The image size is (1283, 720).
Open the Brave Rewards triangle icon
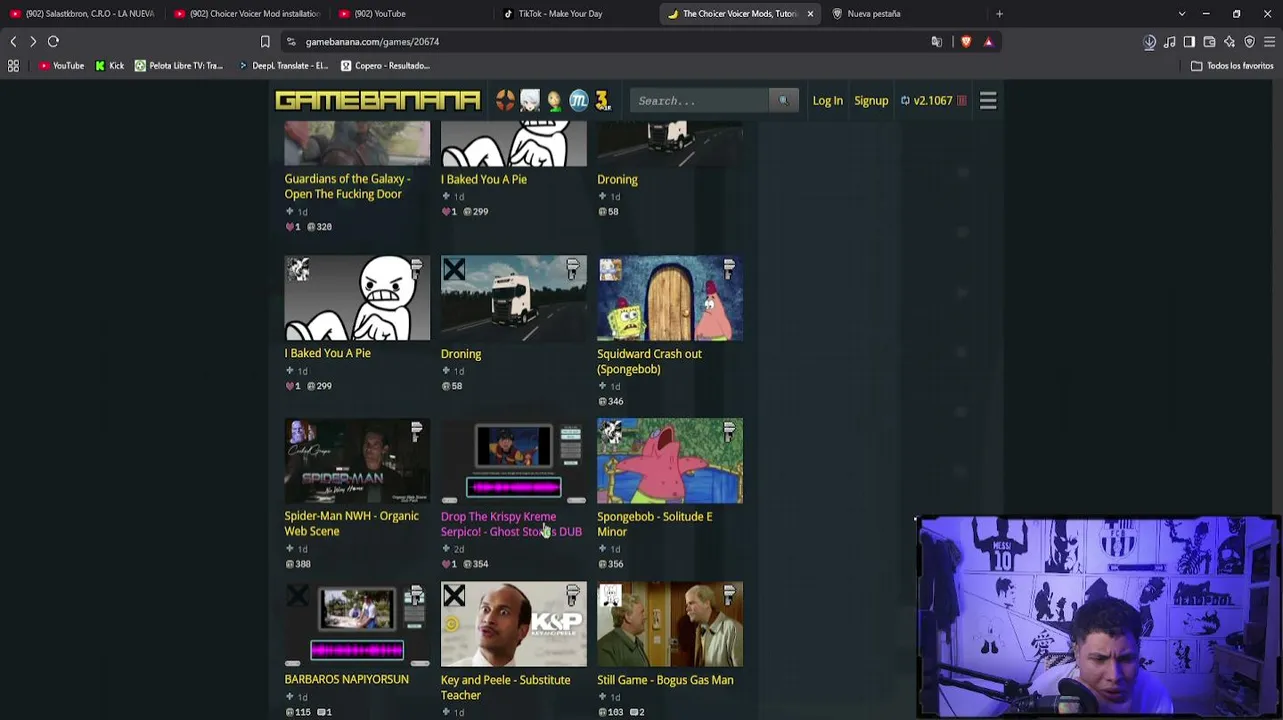988,42
